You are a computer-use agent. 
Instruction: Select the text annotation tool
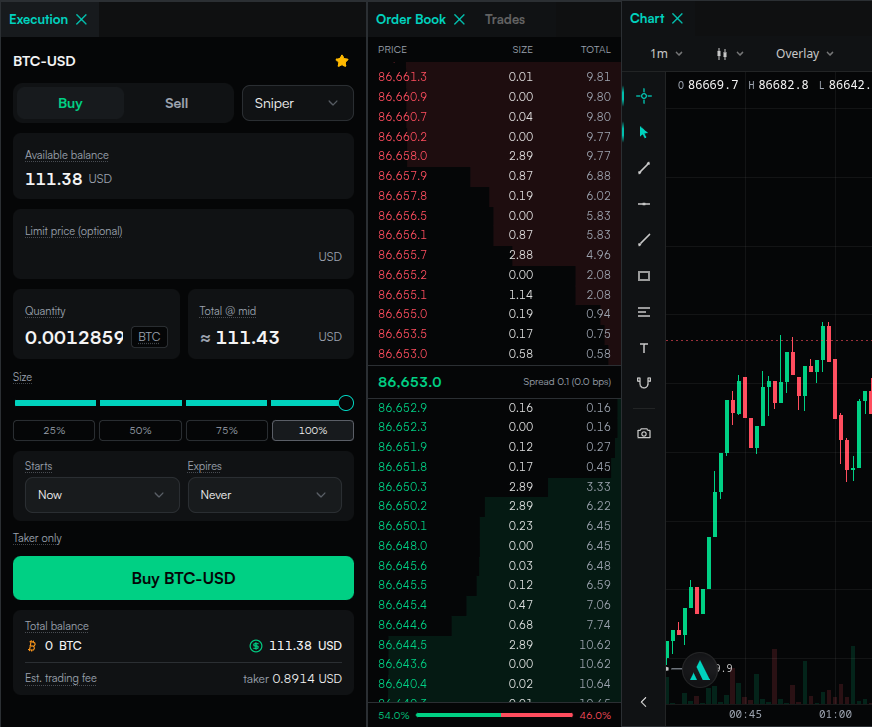pos(643,348)
